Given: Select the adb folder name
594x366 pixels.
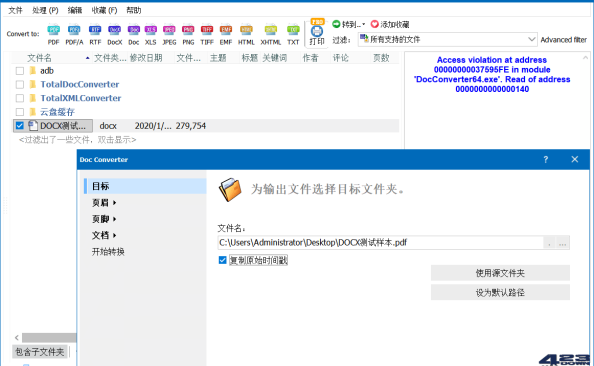Looking at the screenshot, I should (47, 71).
